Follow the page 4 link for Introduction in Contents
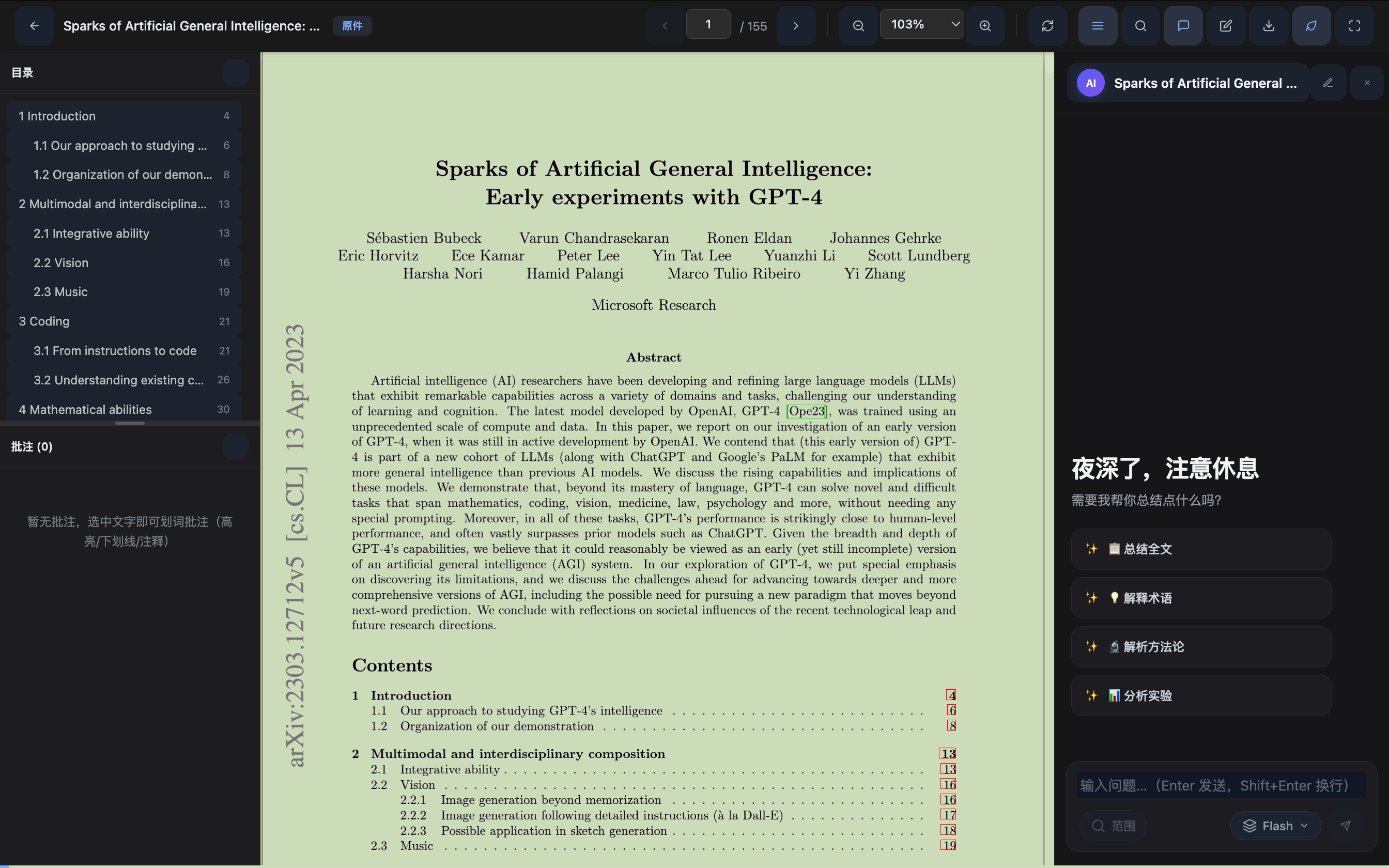 (951, 695)
